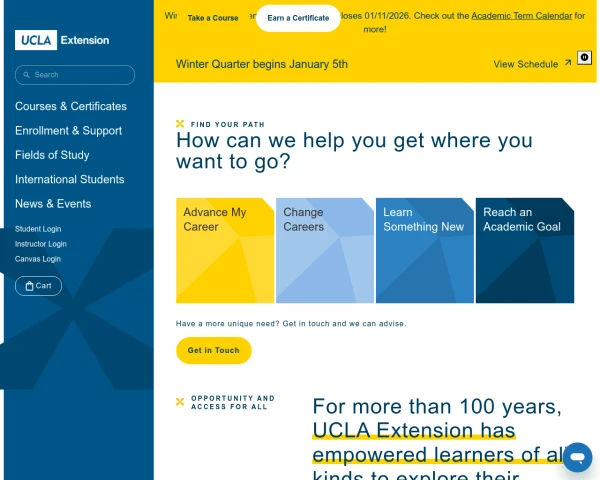This screenshot has width=600, height=480.
Task: Open Enrollment & Support menu
Action: tap(68, 131)
